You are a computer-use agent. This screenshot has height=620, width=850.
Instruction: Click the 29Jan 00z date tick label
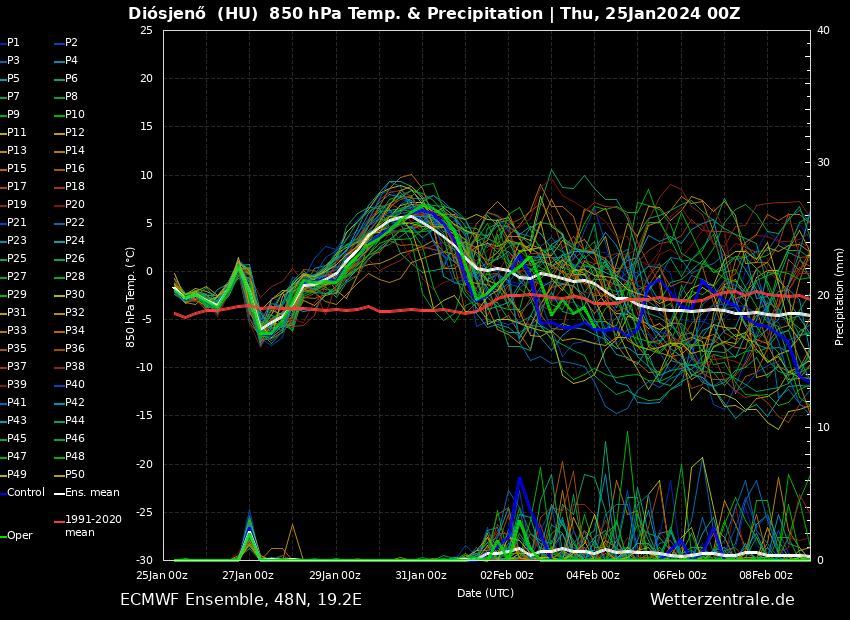(x=334, y=575)
